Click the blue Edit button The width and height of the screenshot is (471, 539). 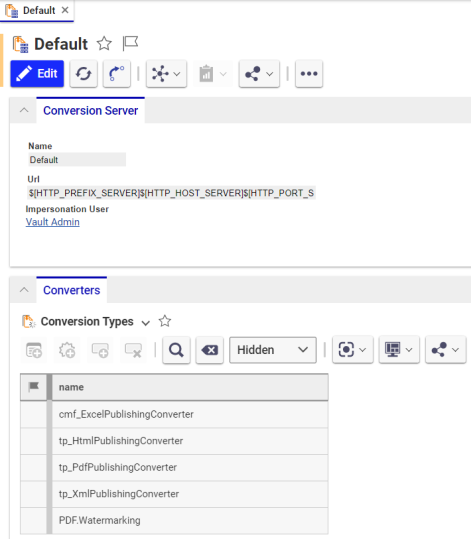[37, 74]
